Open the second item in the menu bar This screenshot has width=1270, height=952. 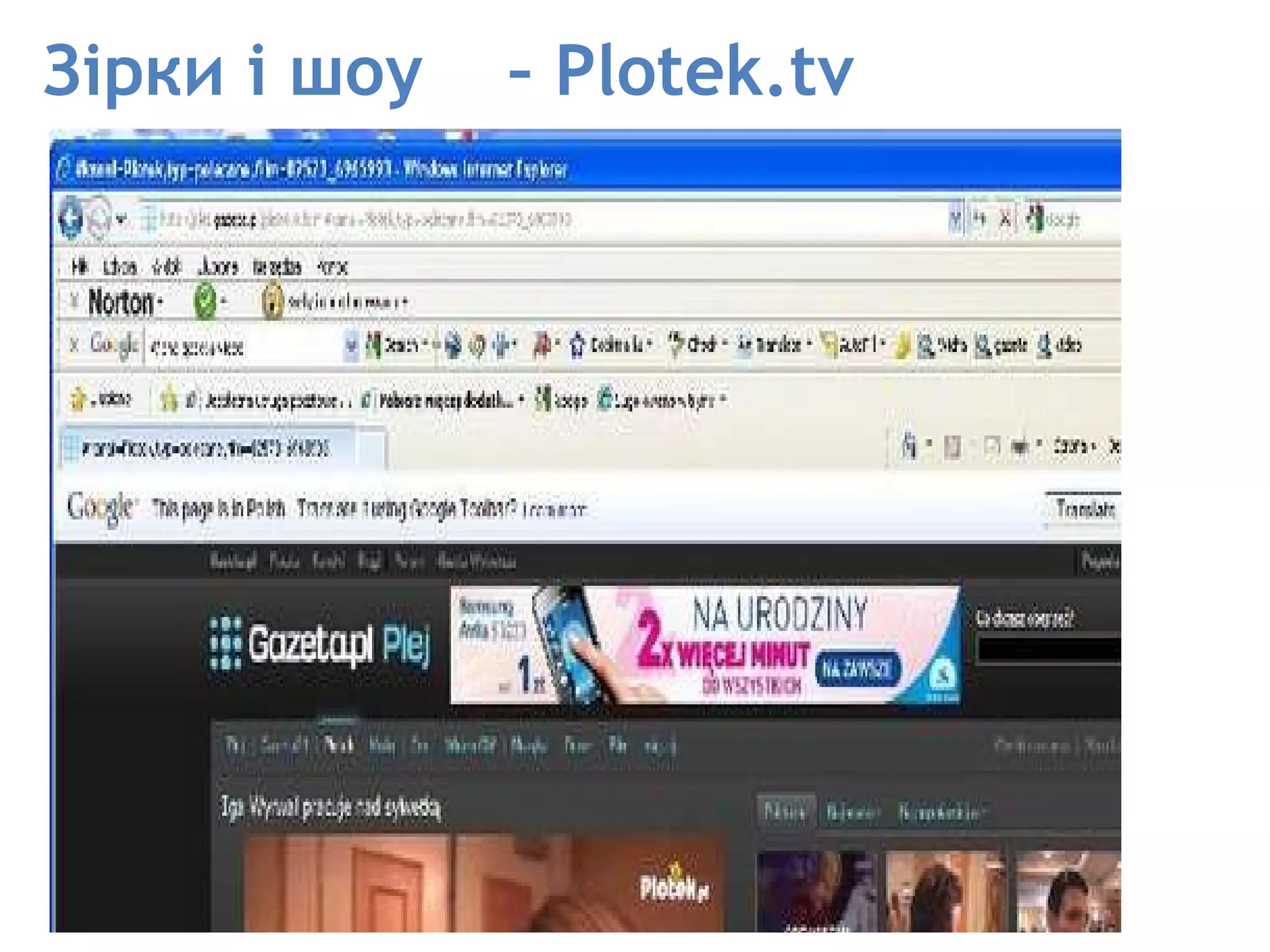point(120,267)
